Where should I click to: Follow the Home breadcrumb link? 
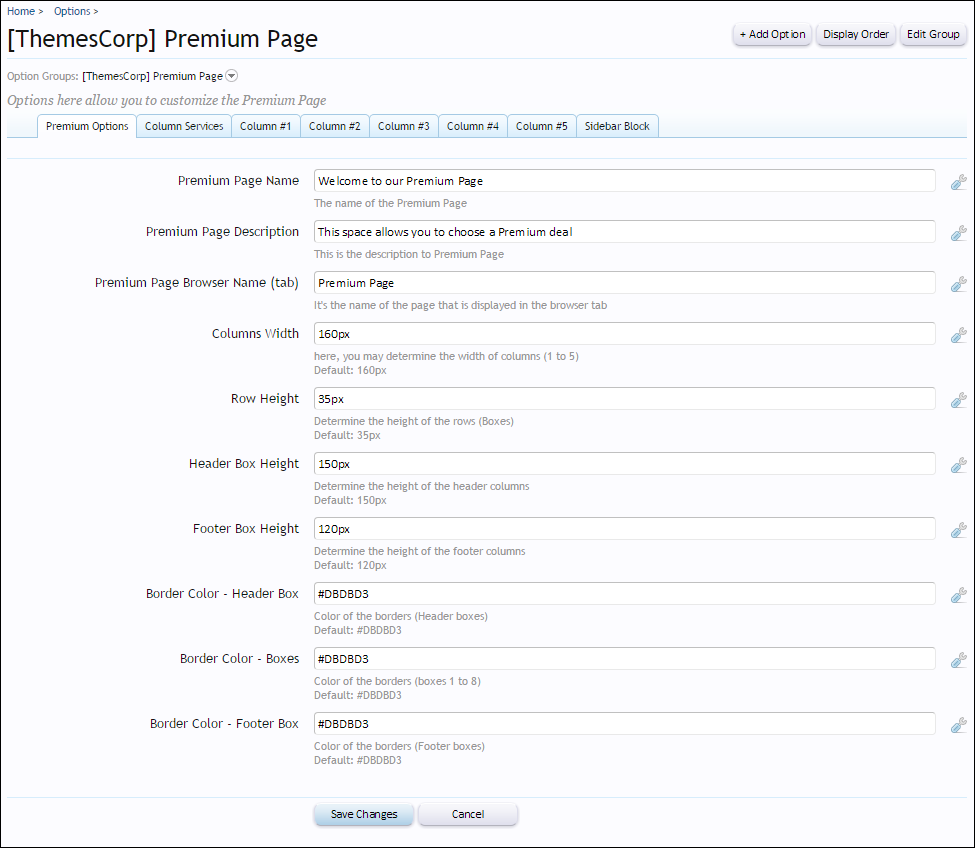(x=21, y=11)
